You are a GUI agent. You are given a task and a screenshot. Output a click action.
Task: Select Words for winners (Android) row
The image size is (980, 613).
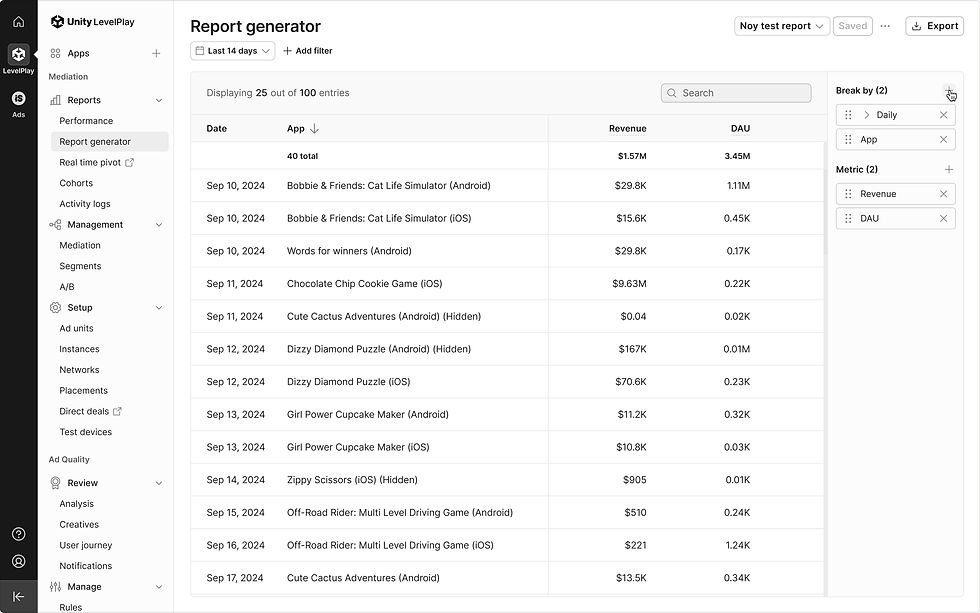(x=507, y=251)
